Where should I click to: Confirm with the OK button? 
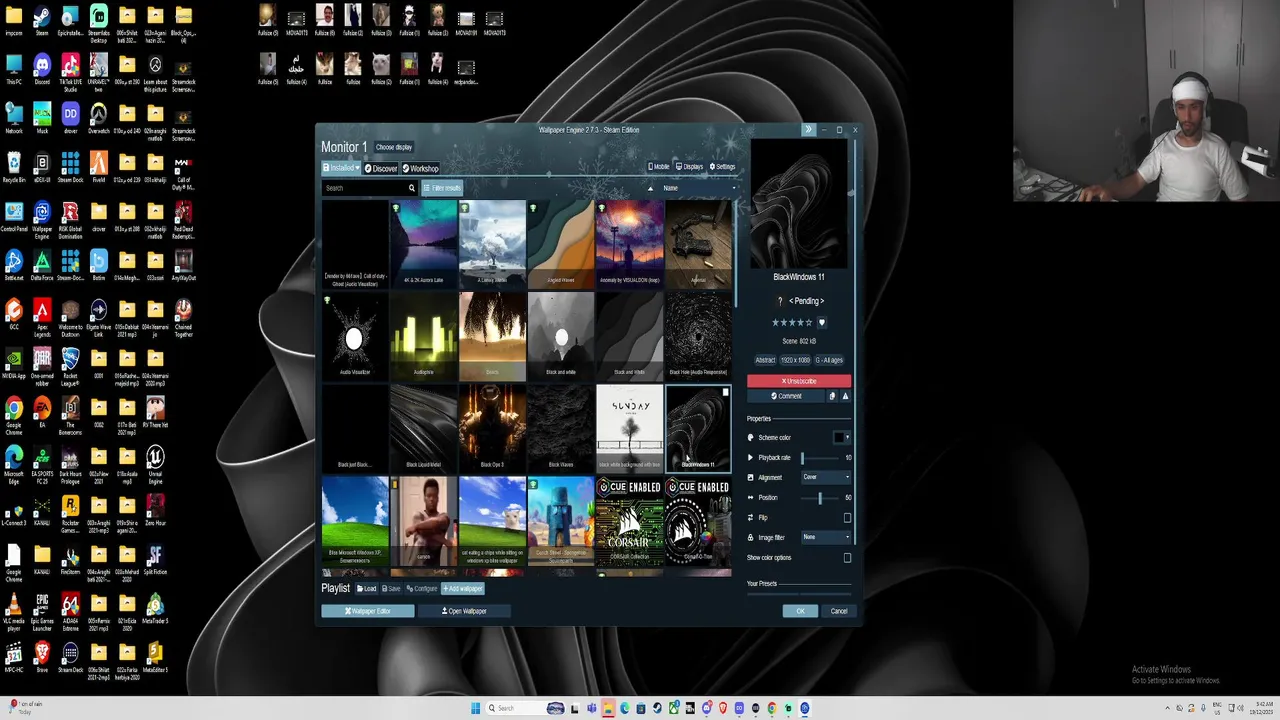pos(800,611)
